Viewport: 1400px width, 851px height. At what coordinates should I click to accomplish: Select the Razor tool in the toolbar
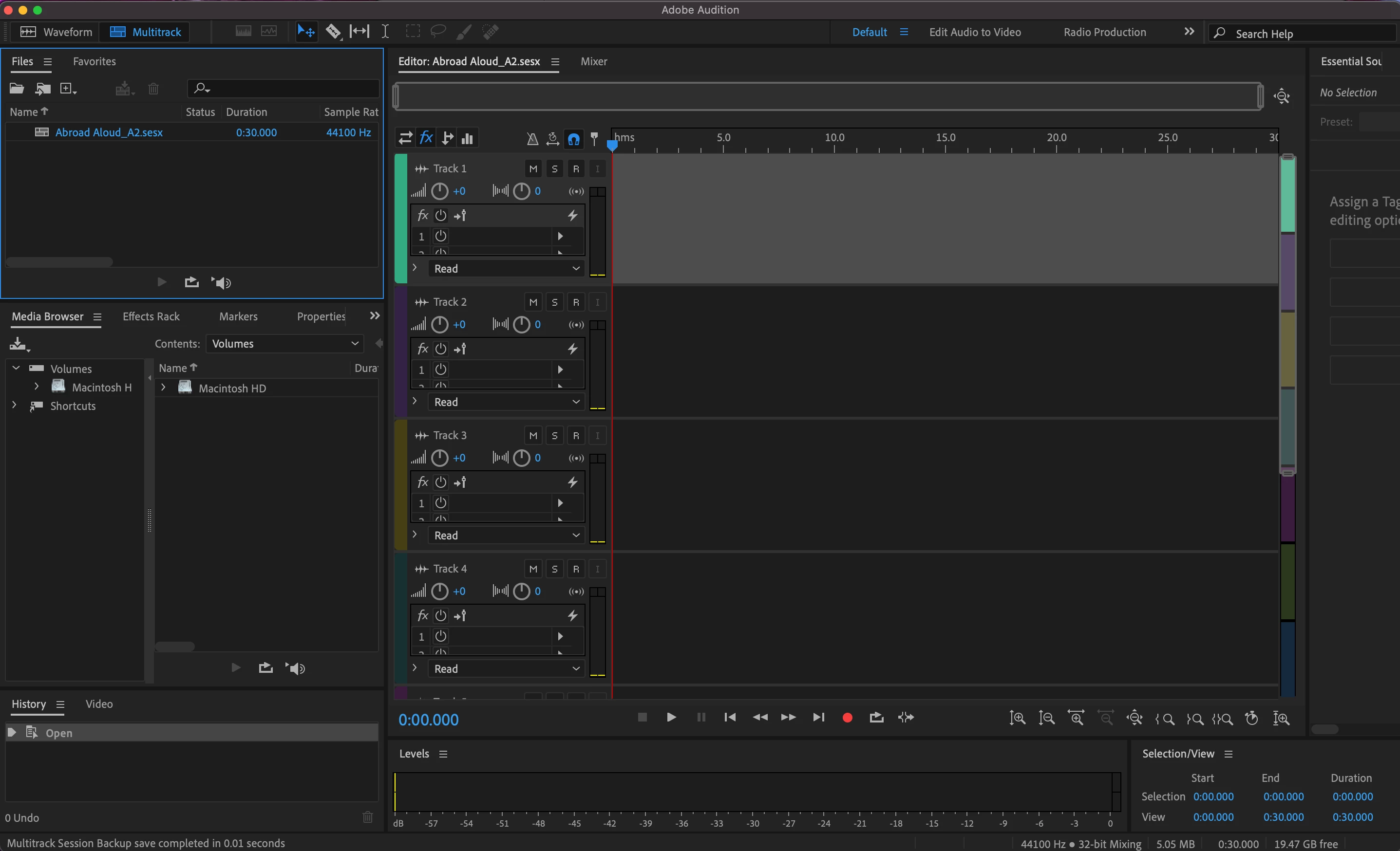pos(333,31)
